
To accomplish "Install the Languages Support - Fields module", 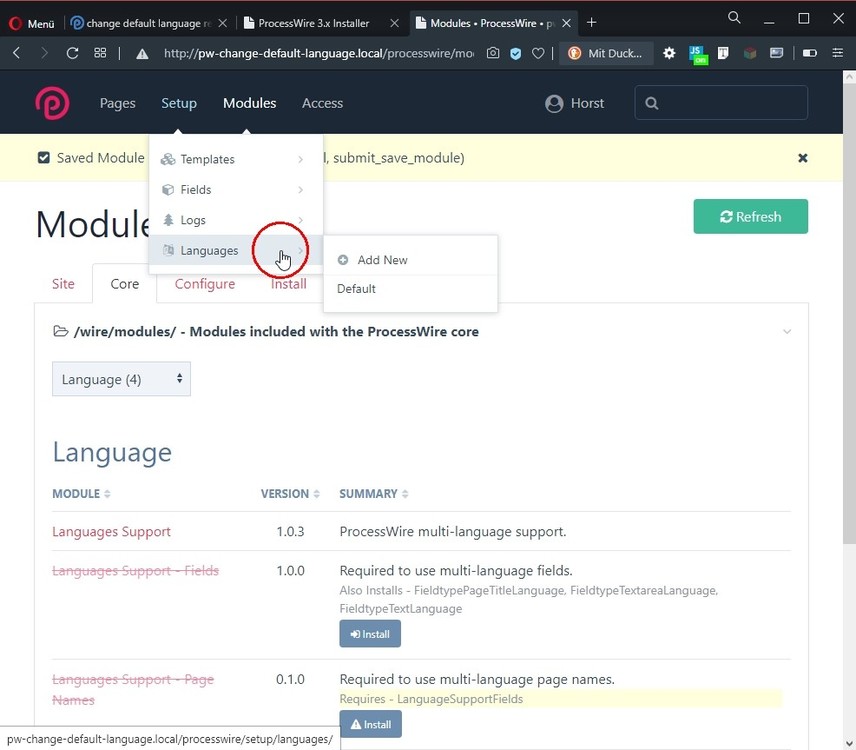I will pos(370,634).
